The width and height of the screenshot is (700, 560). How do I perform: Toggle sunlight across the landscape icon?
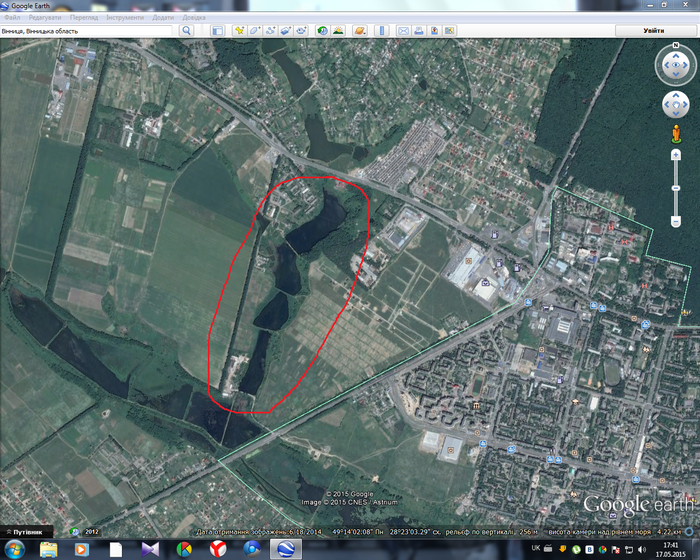click(338, 30)
